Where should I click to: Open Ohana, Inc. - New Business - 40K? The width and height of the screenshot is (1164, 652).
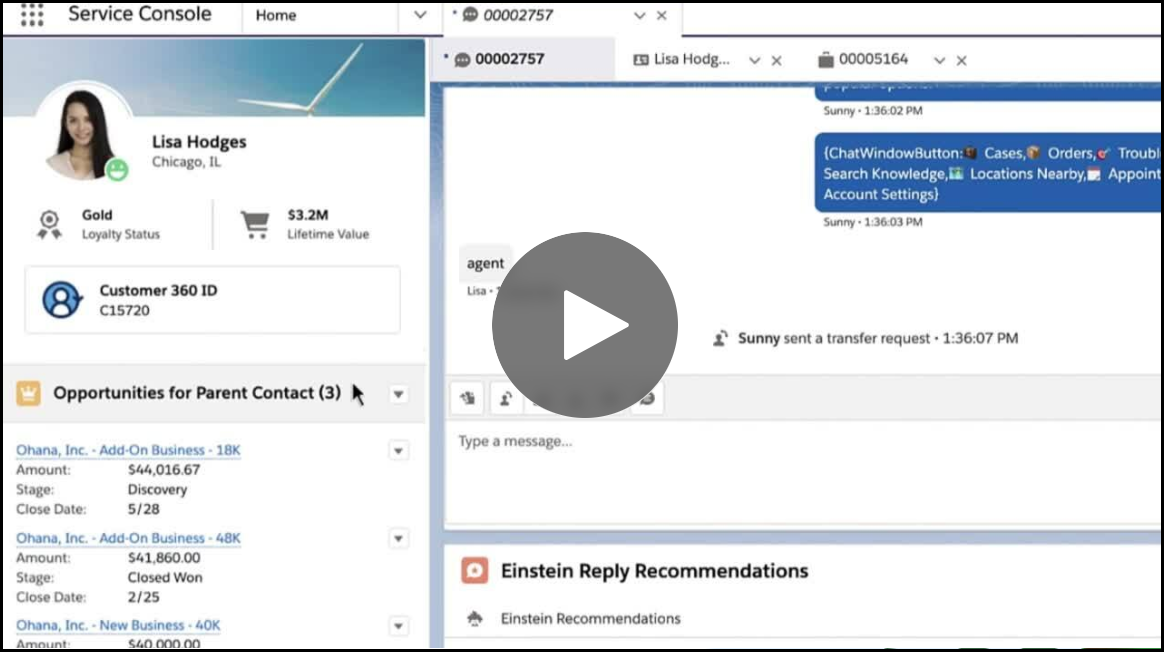118,625
